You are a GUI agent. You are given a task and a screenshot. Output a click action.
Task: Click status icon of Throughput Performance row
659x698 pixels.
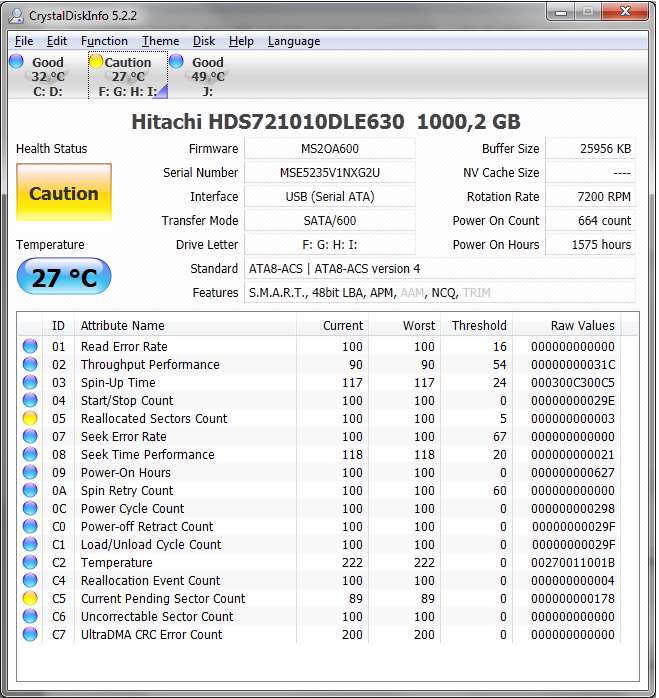[30, 364]
